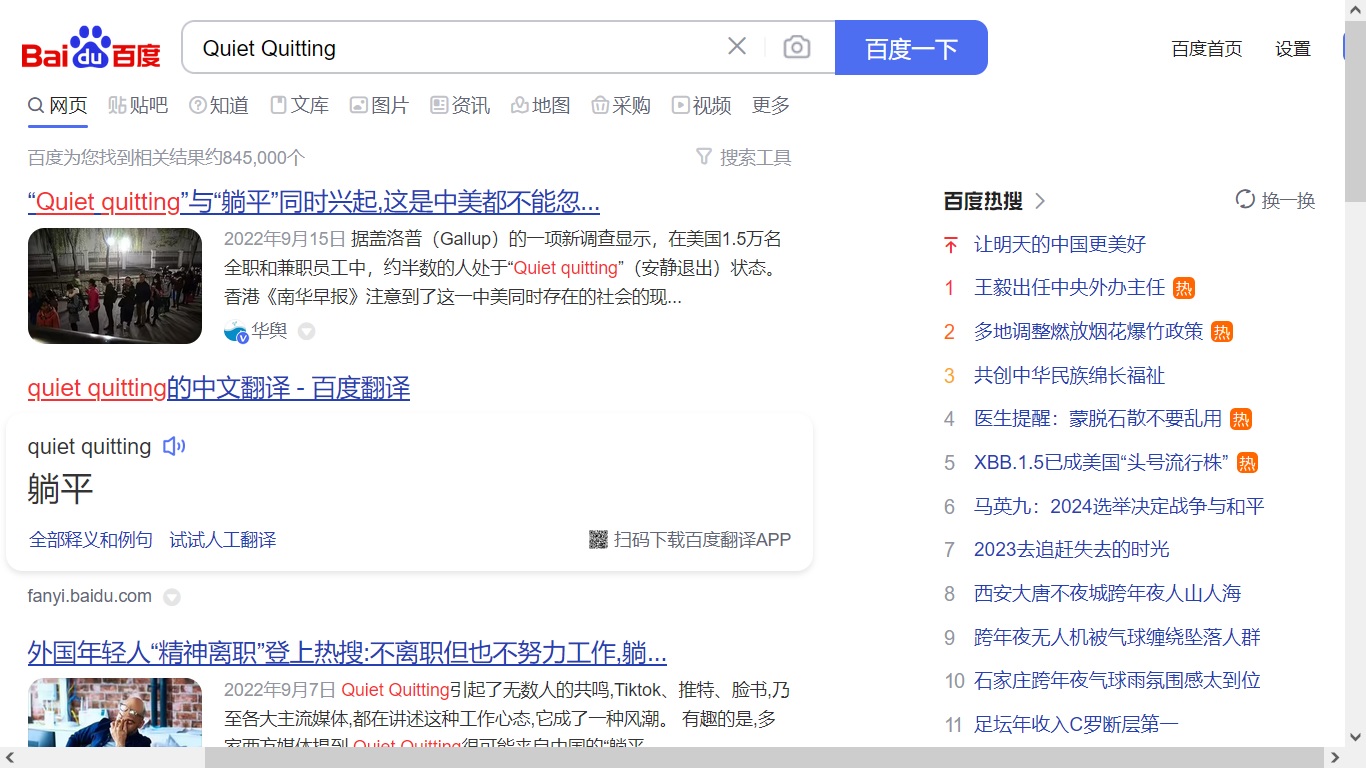
Task: Switch to the 地图 tab
Action: pyautogui.click(x=540, y=105)
